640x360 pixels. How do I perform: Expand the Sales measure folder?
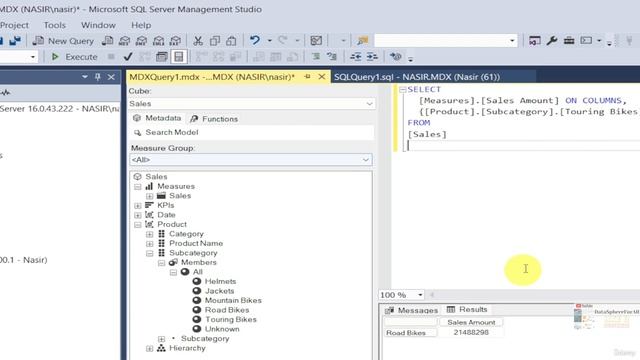(150, 196)
